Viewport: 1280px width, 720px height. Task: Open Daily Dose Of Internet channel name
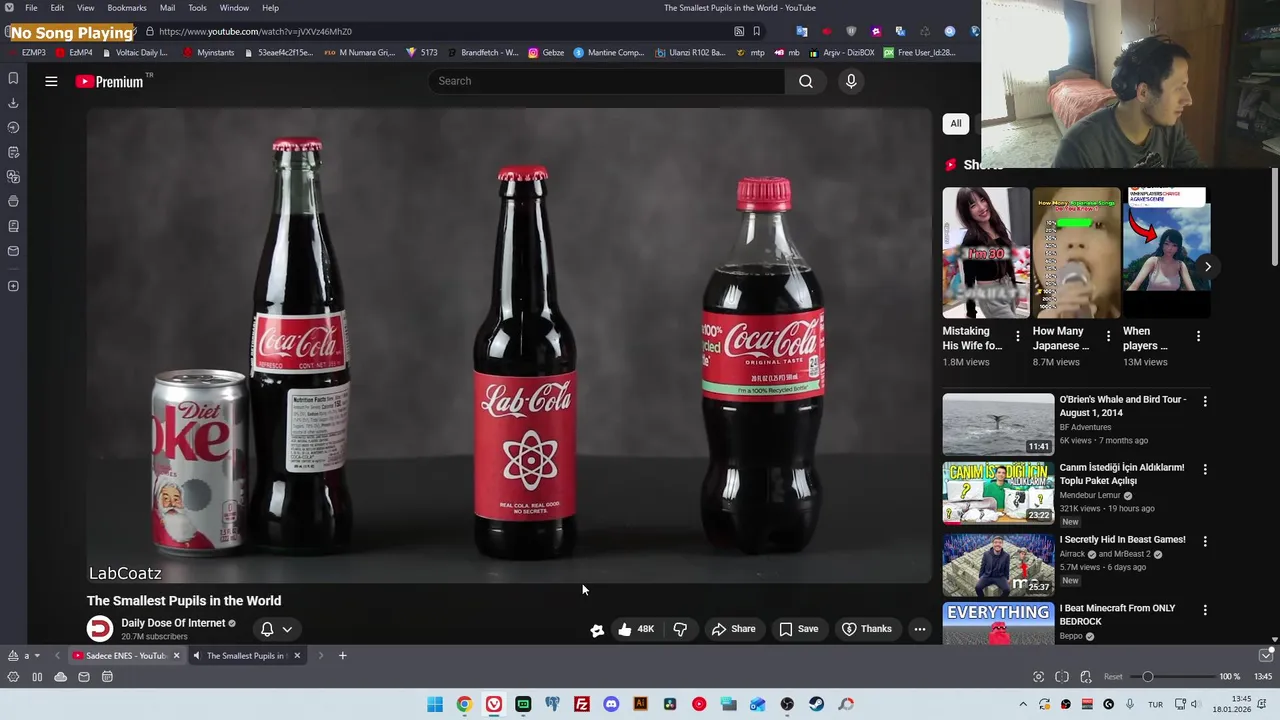point(173,623)
